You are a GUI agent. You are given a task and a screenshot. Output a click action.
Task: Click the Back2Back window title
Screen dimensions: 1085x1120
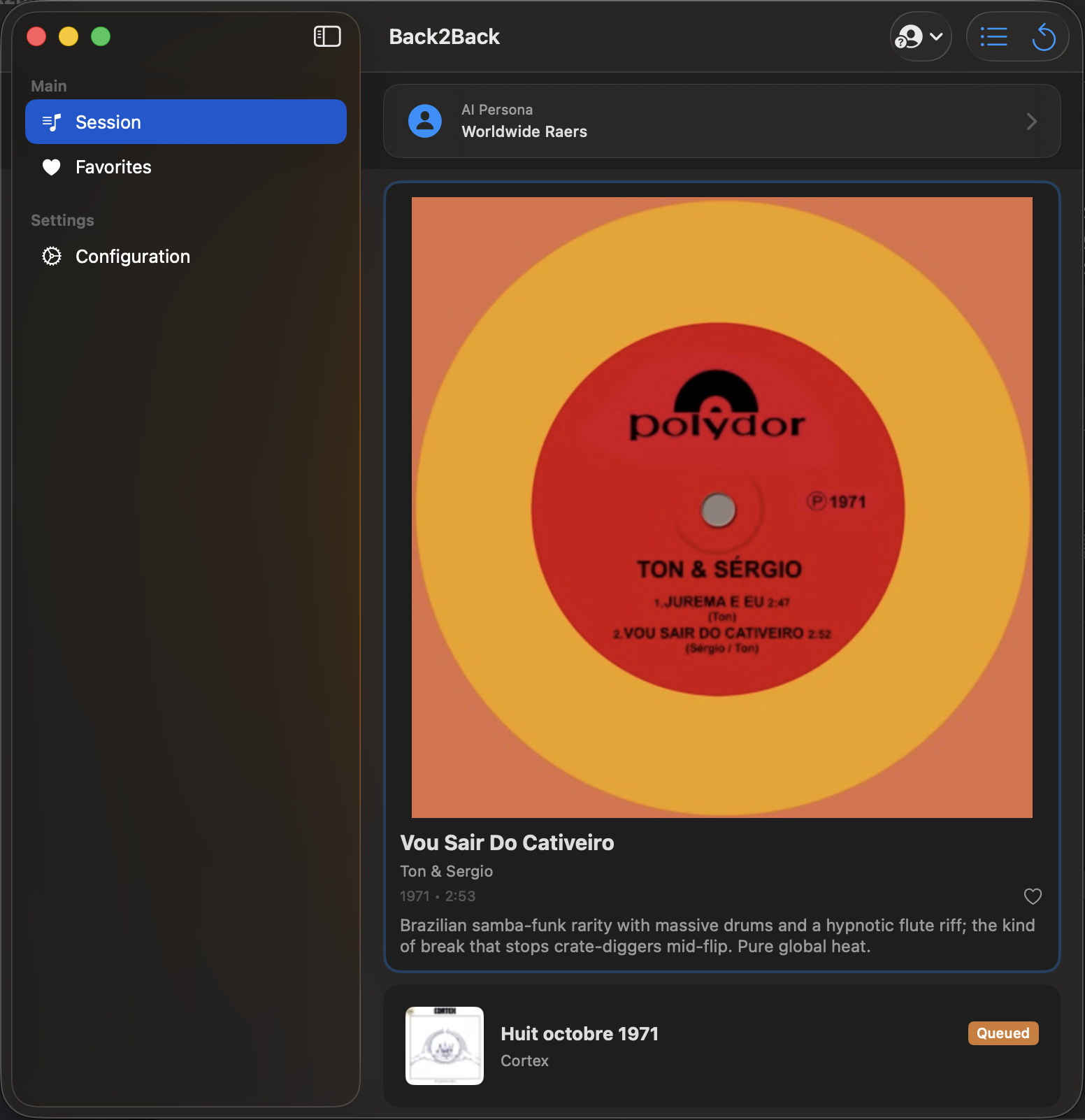coord(444,36)
